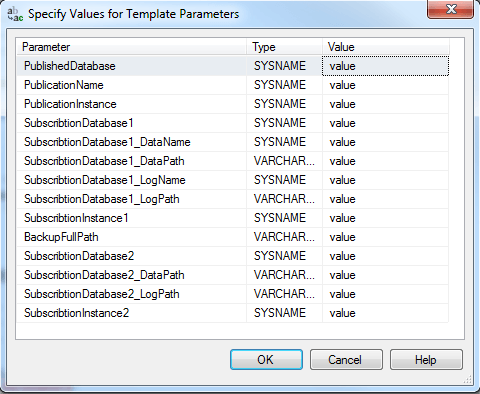Edit the value for SubscribtionDatabase1
Screen dimensions: 480x394
(x=385, y=123)
